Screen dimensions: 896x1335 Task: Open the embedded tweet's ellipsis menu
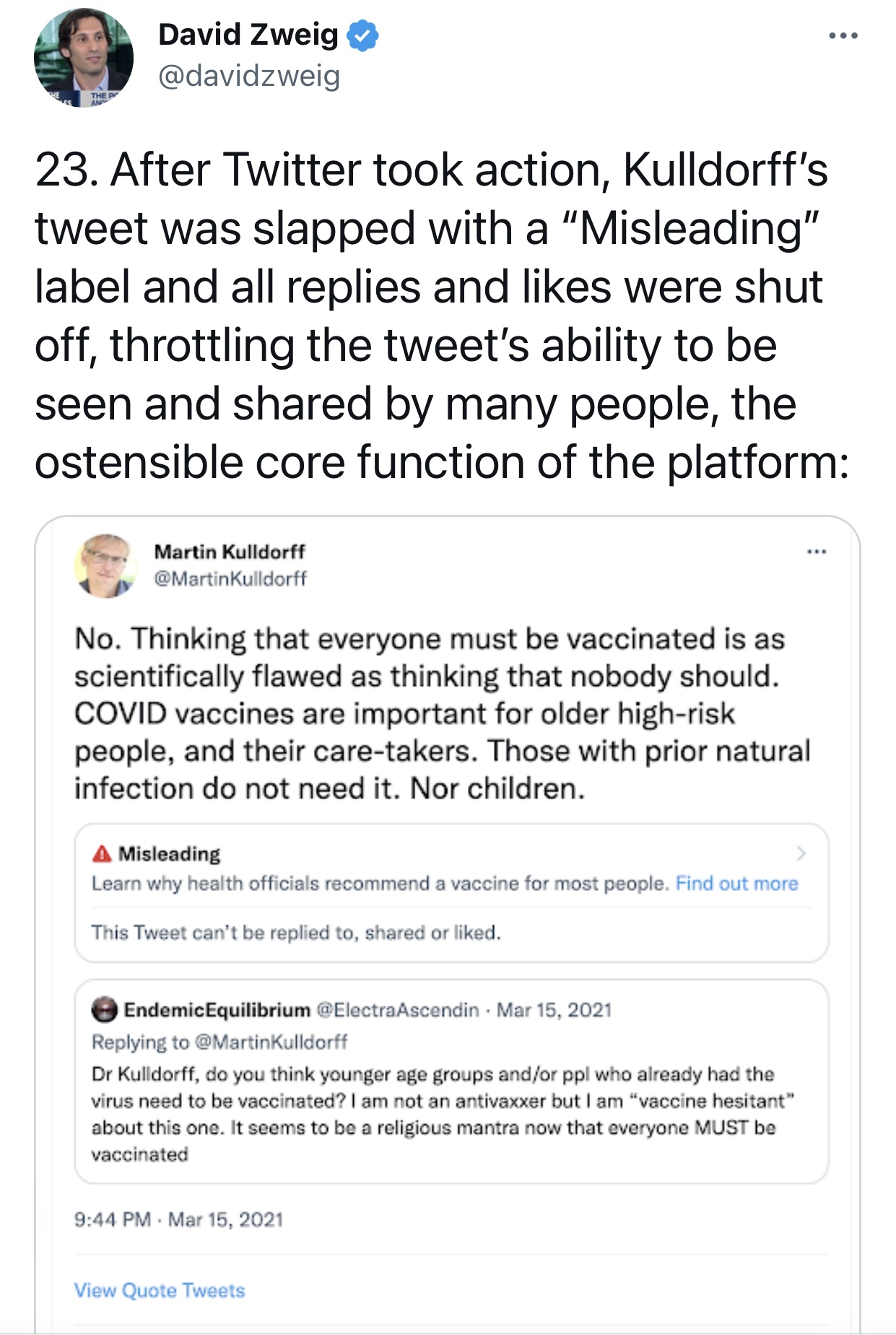pos(817,552)
